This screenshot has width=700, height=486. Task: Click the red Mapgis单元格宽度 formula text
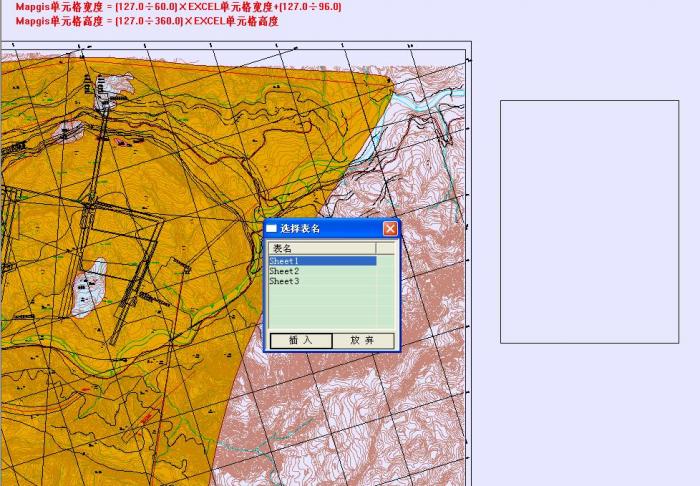click(178, 7)
